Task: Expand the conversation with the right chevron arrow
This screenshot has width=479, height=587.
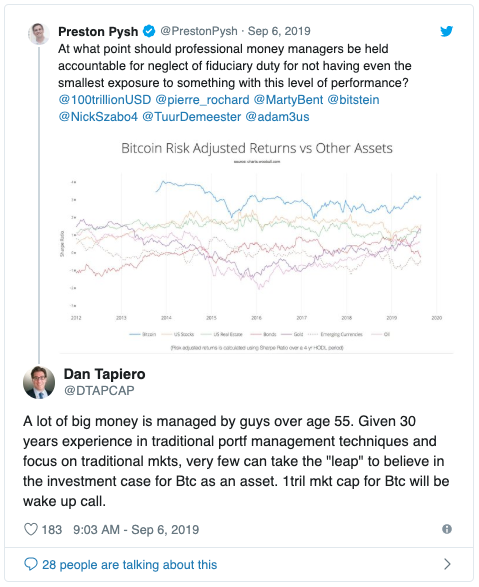Action: click(x=447, y=564)
